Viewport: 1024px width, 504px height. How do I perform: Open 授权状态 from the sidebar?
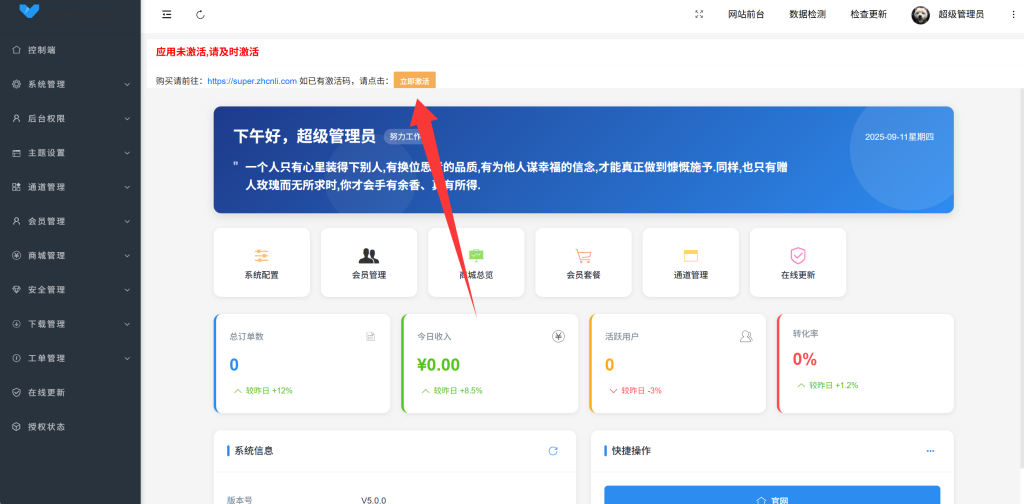click(46, 427)
